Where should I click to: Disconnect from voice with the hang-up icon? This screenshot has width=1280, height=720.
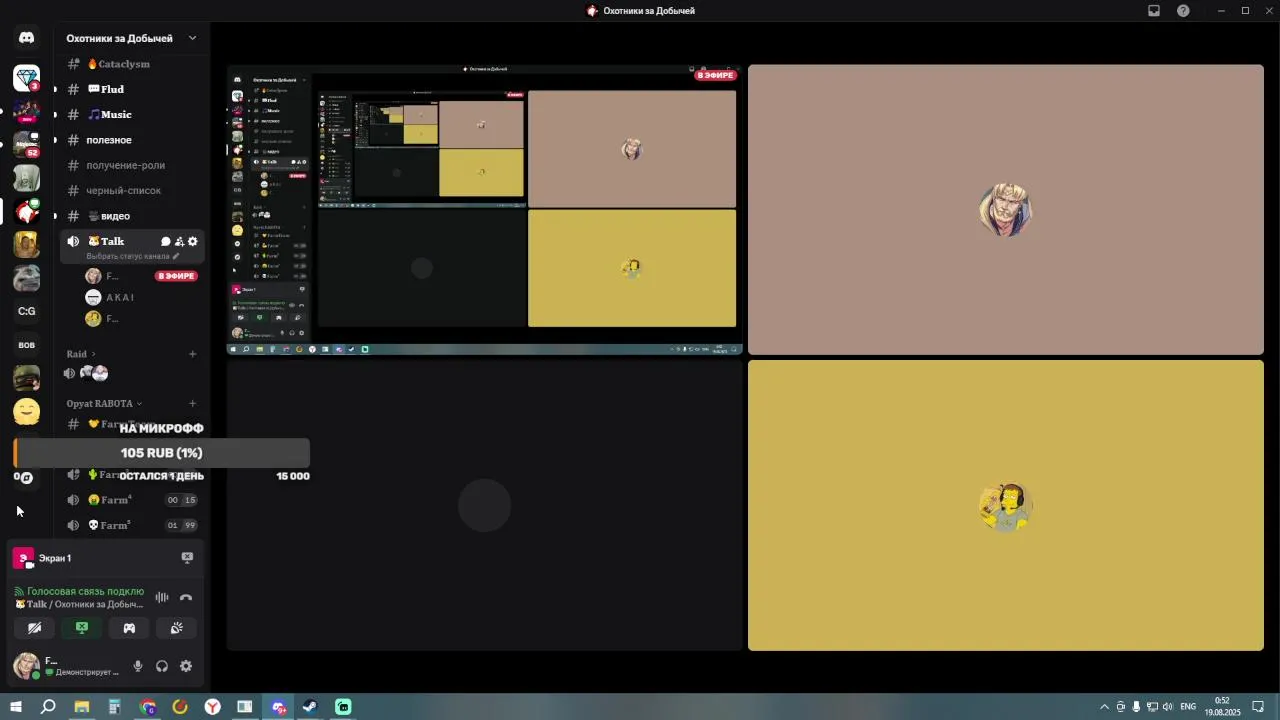click(186, 598)
